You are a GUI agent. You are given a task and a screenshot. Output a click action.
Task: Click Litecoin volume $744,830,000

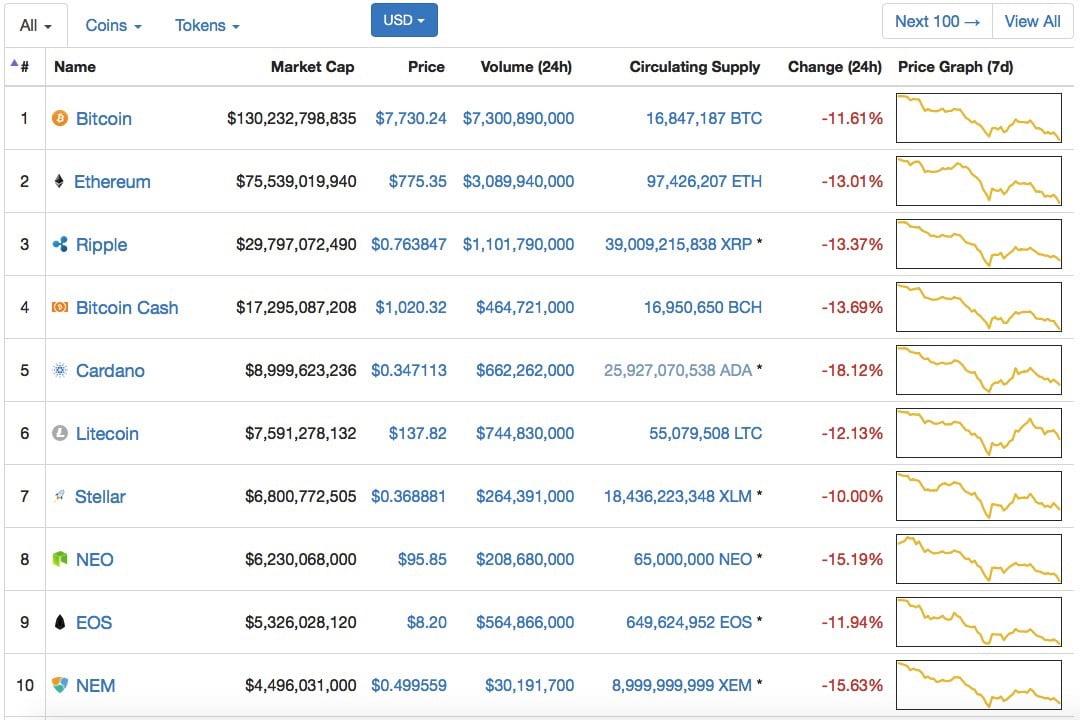525,433
